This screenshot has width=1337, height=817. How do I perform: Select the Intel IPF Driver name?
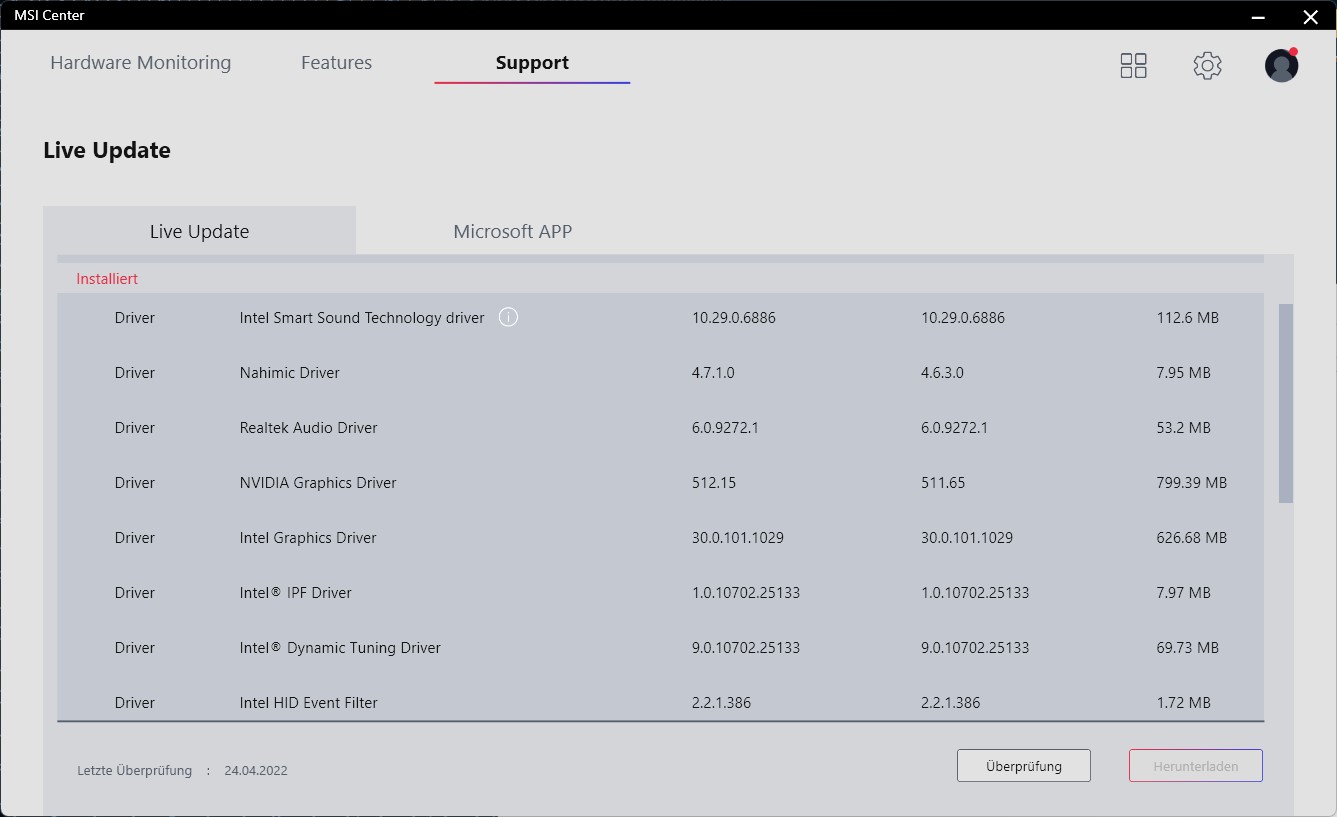(296, 593)
